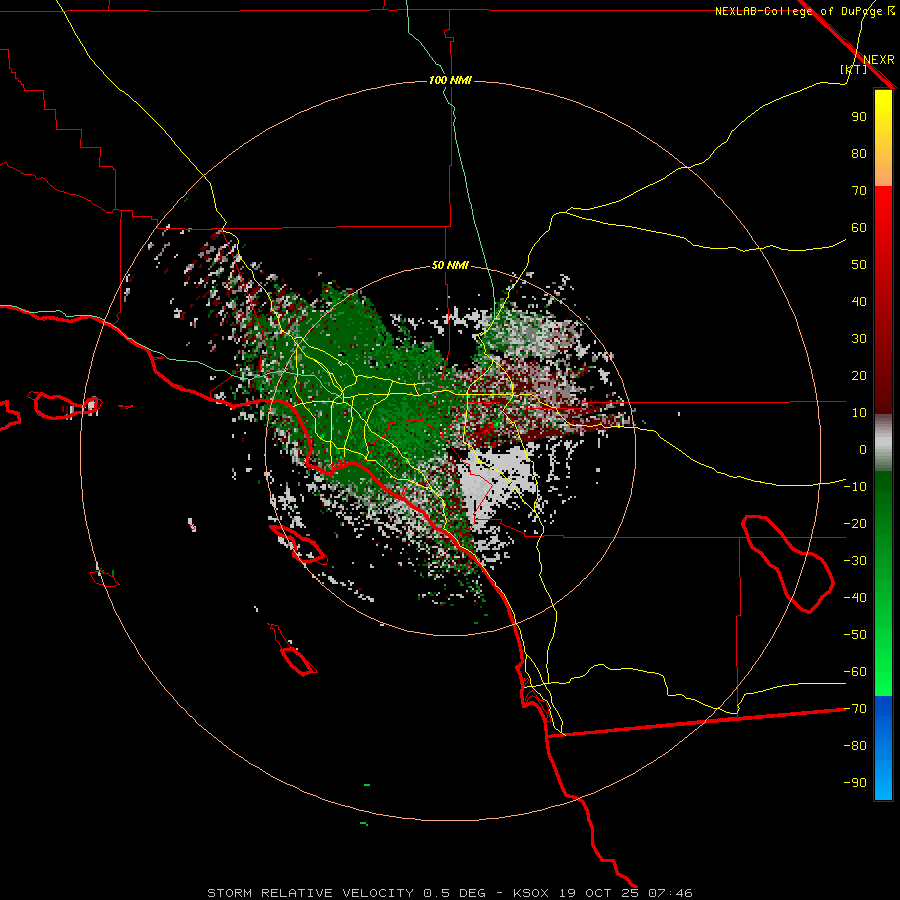Click the [KT] units label
This screenshot has height=900, width=900.
point(854,69)
